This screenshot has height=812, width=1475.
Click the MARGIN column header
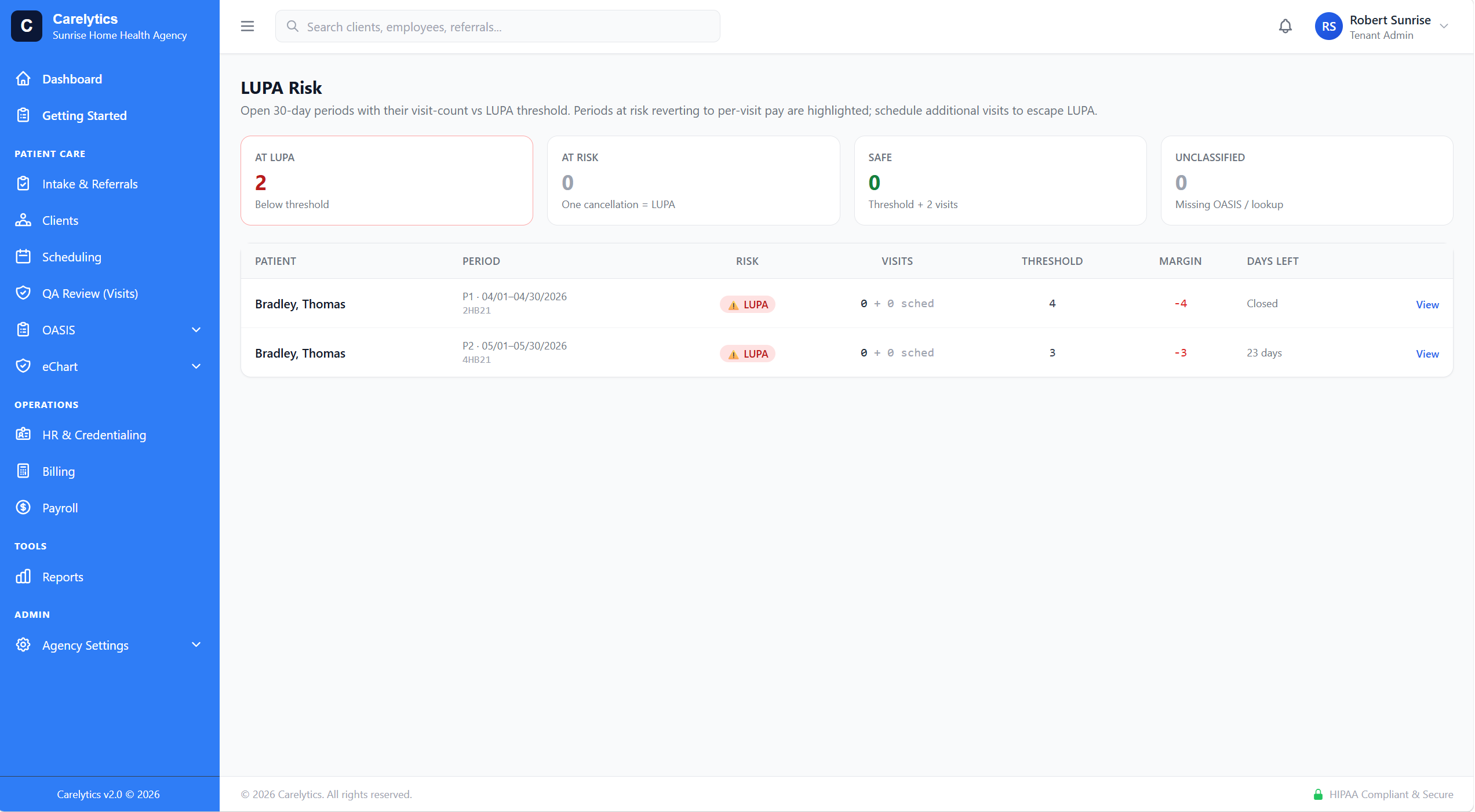[x=1180, y=261]
